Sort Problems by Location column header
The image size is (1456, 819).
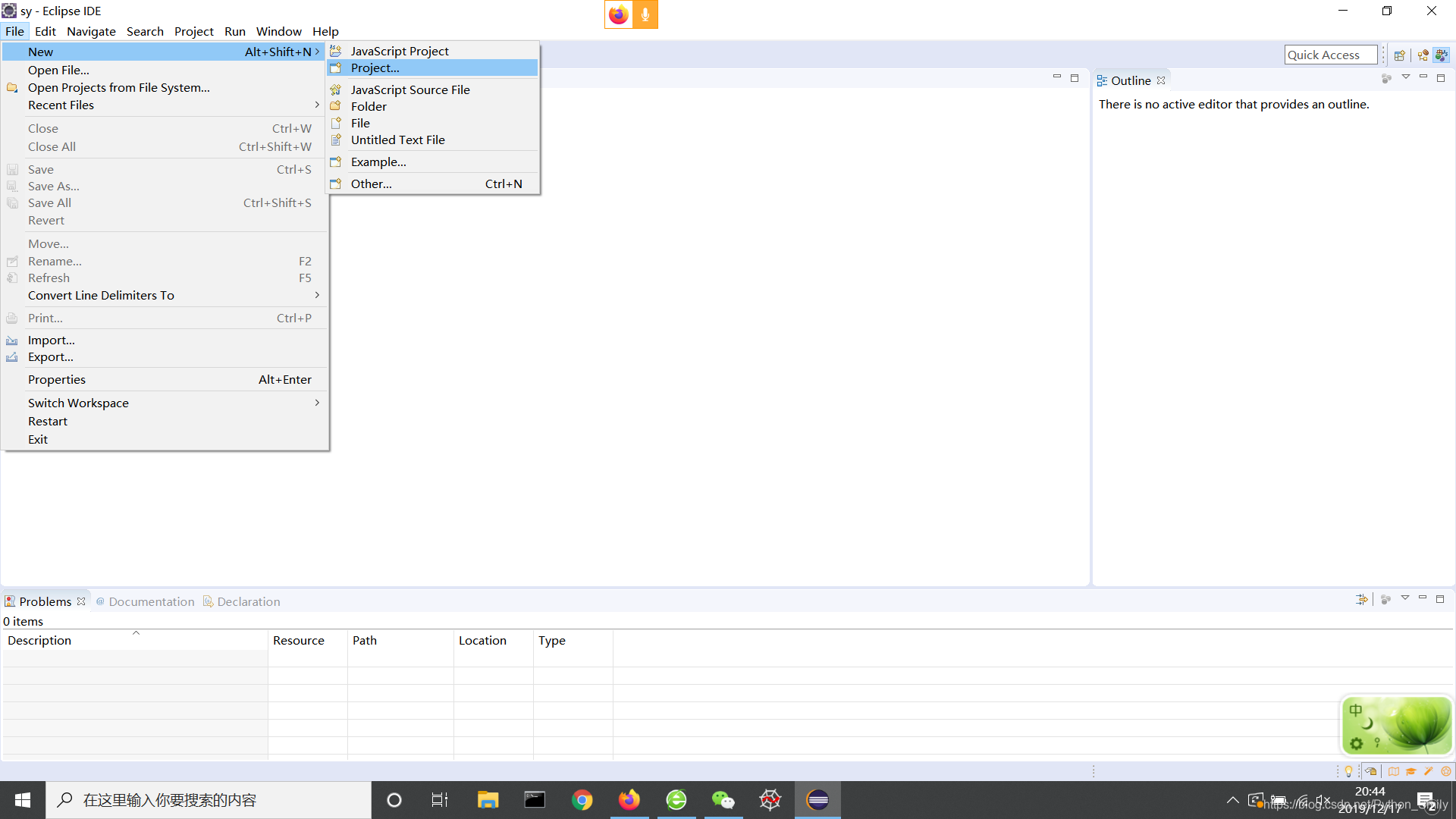click(494, 640)
